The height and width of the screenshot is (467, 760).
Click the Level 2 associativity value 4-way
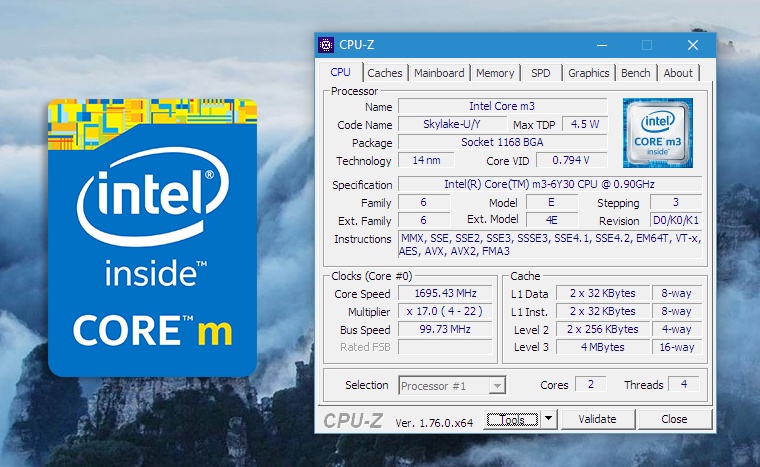(x=677, y=329)
